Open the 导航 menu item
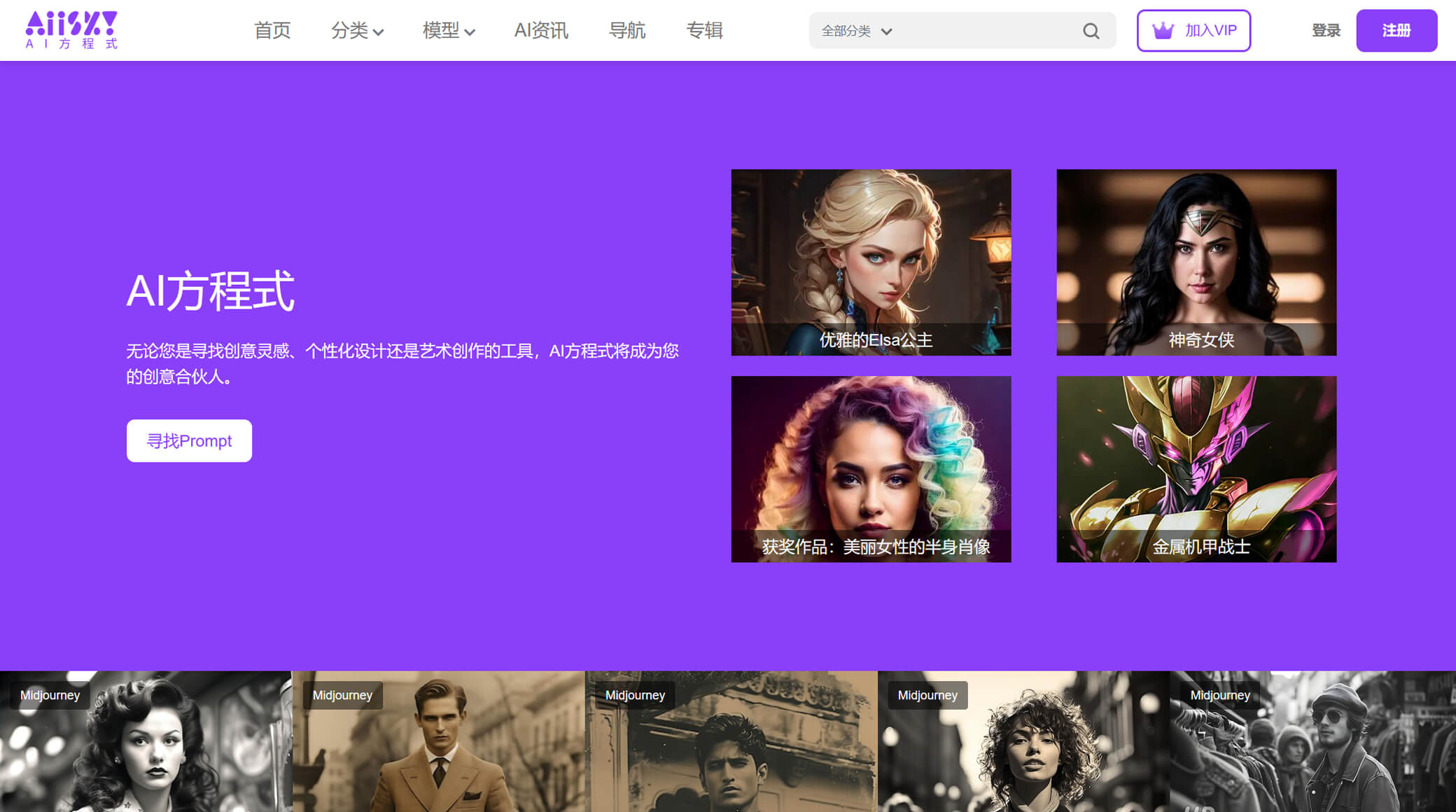Screen dimensions: 1456x812 point(627,30)
